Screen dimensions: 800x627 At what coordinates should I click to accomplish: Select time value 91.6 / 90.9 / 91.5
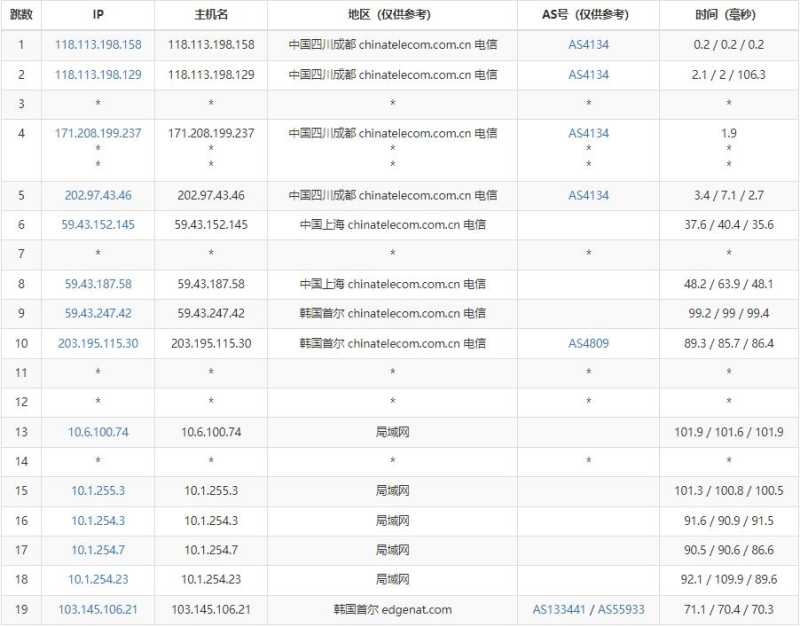[729, 521]
